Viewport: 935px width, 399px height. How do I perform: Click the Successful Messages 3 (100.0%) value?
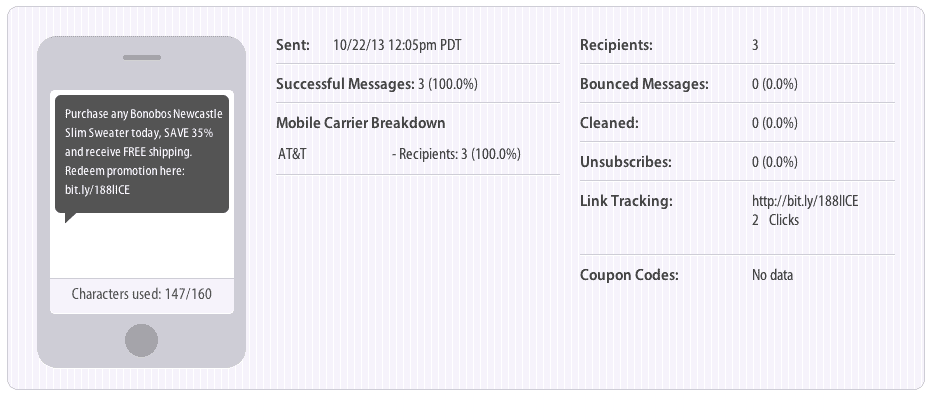[x=448, y=84]
